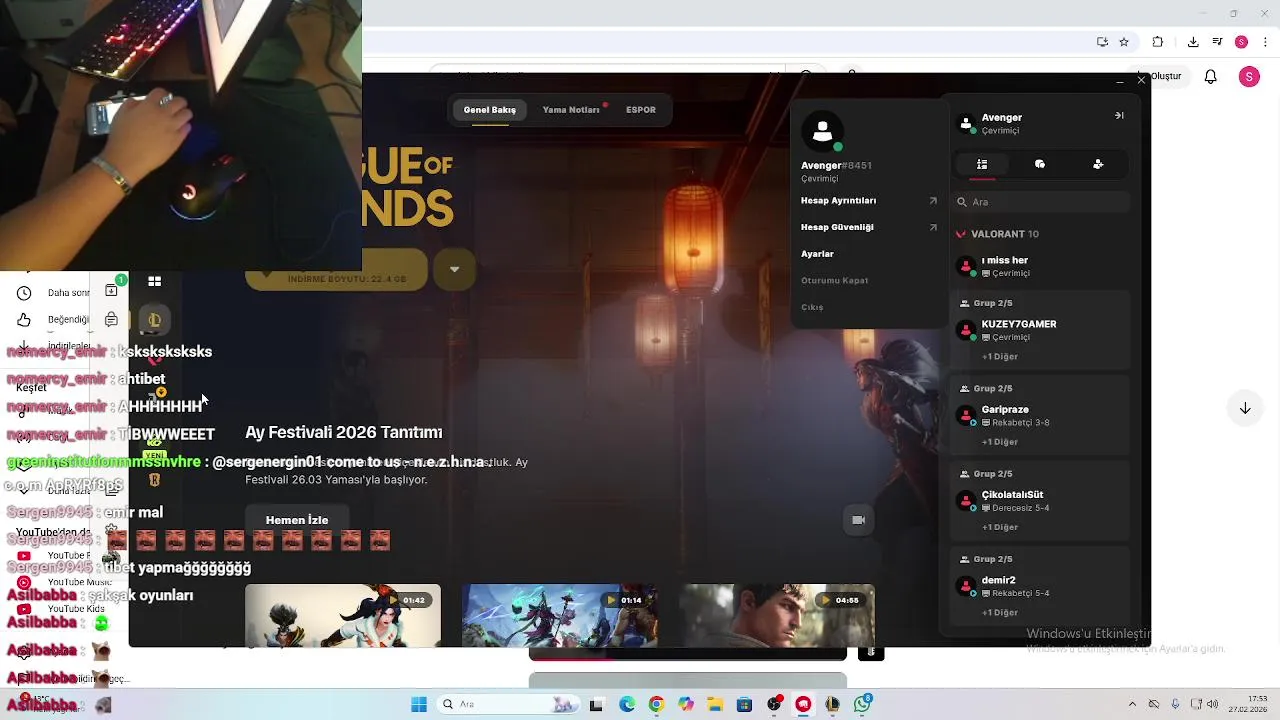Open the Chrome extensions puzzle icon
This screenshot has width=1280, height=720.
(1158, 42)
